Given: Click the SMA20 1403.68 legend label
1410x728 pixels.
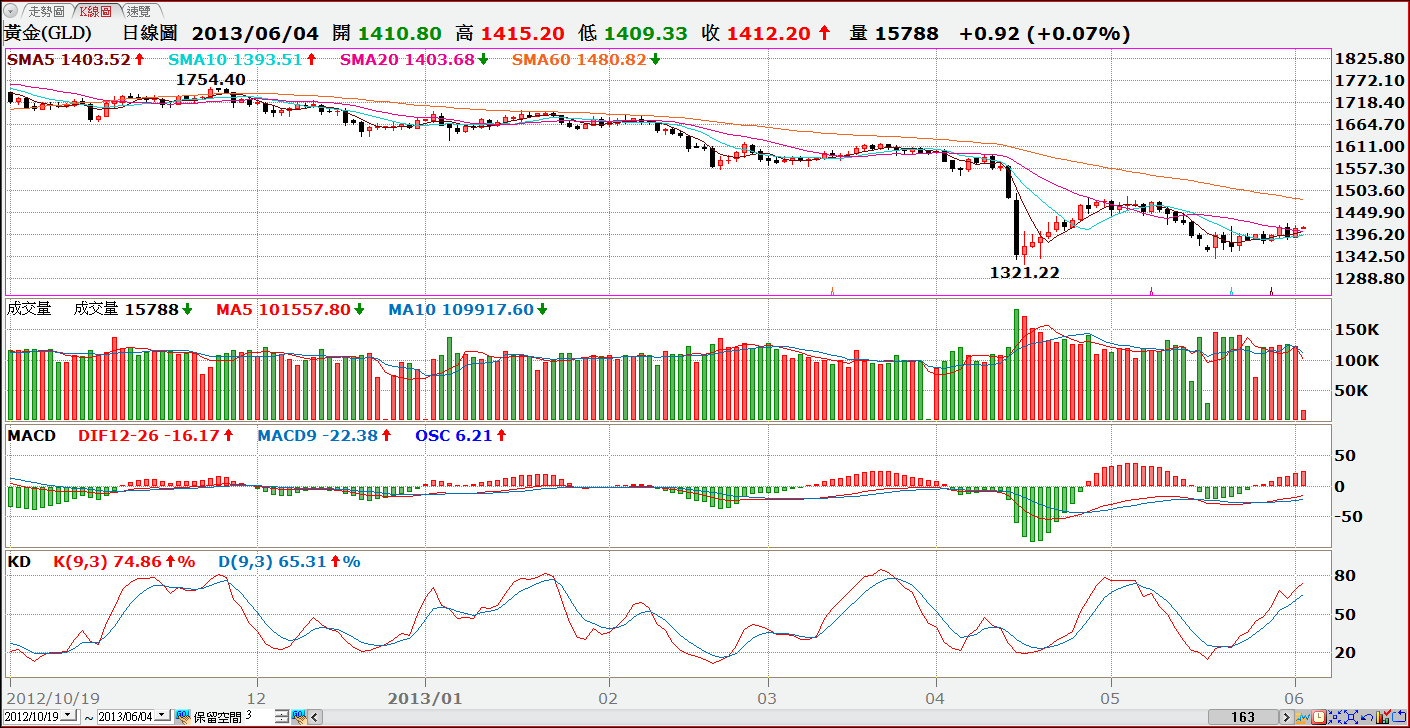Looking at the screenshot, I should (414, 59).
